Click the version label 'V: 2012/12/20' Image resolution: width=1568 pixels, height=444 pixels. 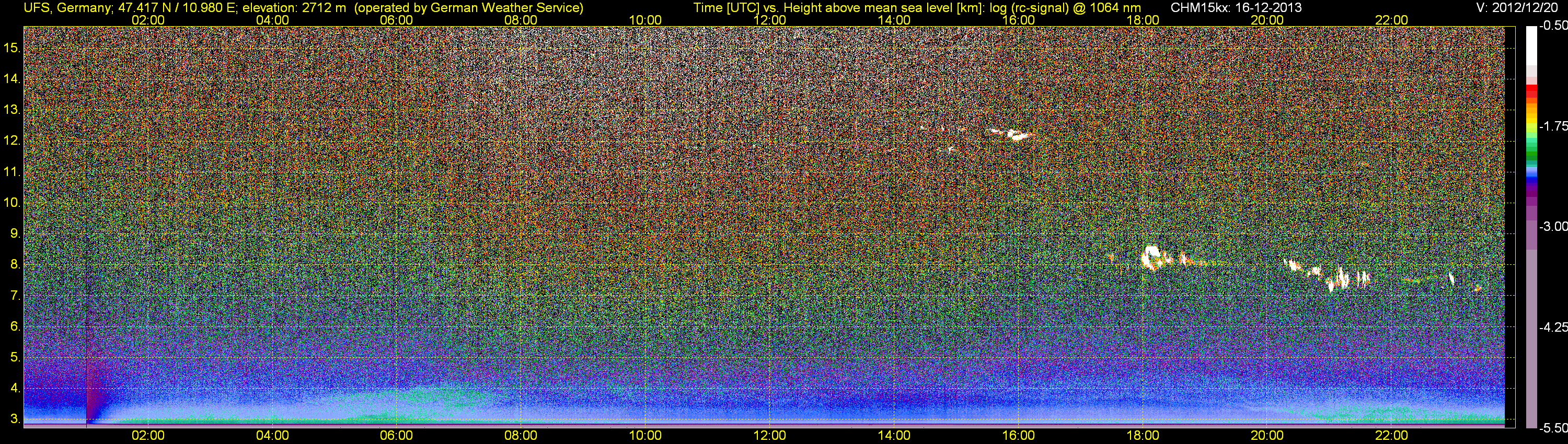[1516, 7]
